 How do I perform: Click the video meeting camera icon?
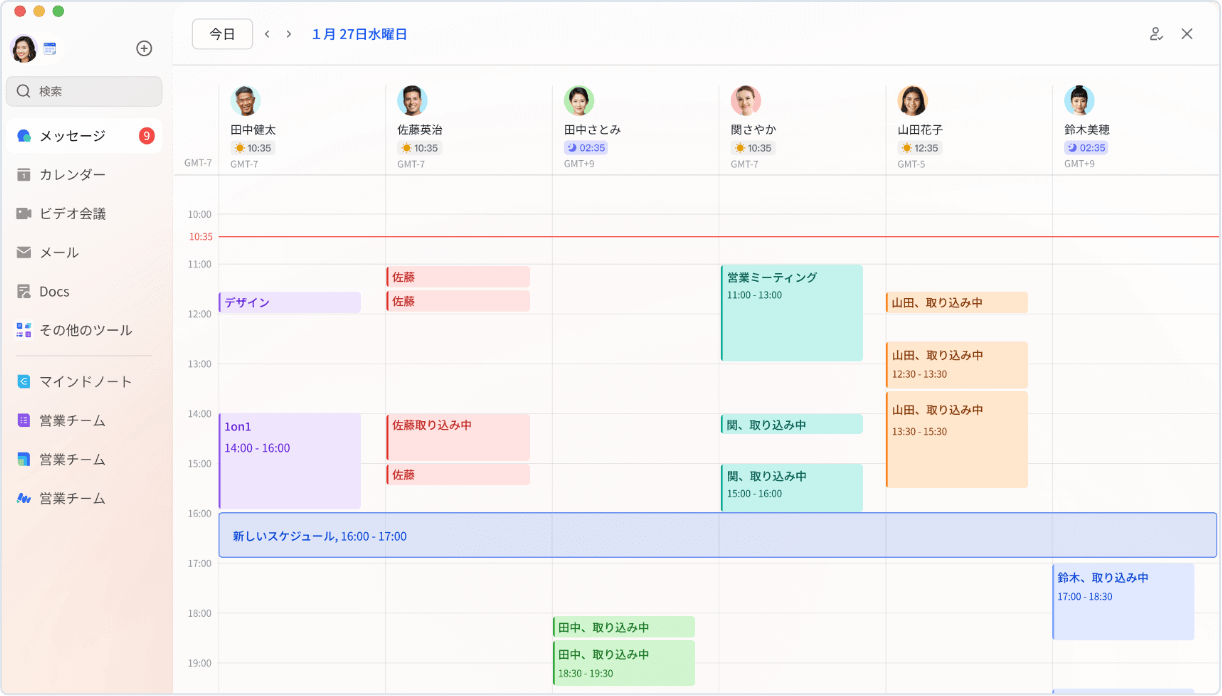24,213
